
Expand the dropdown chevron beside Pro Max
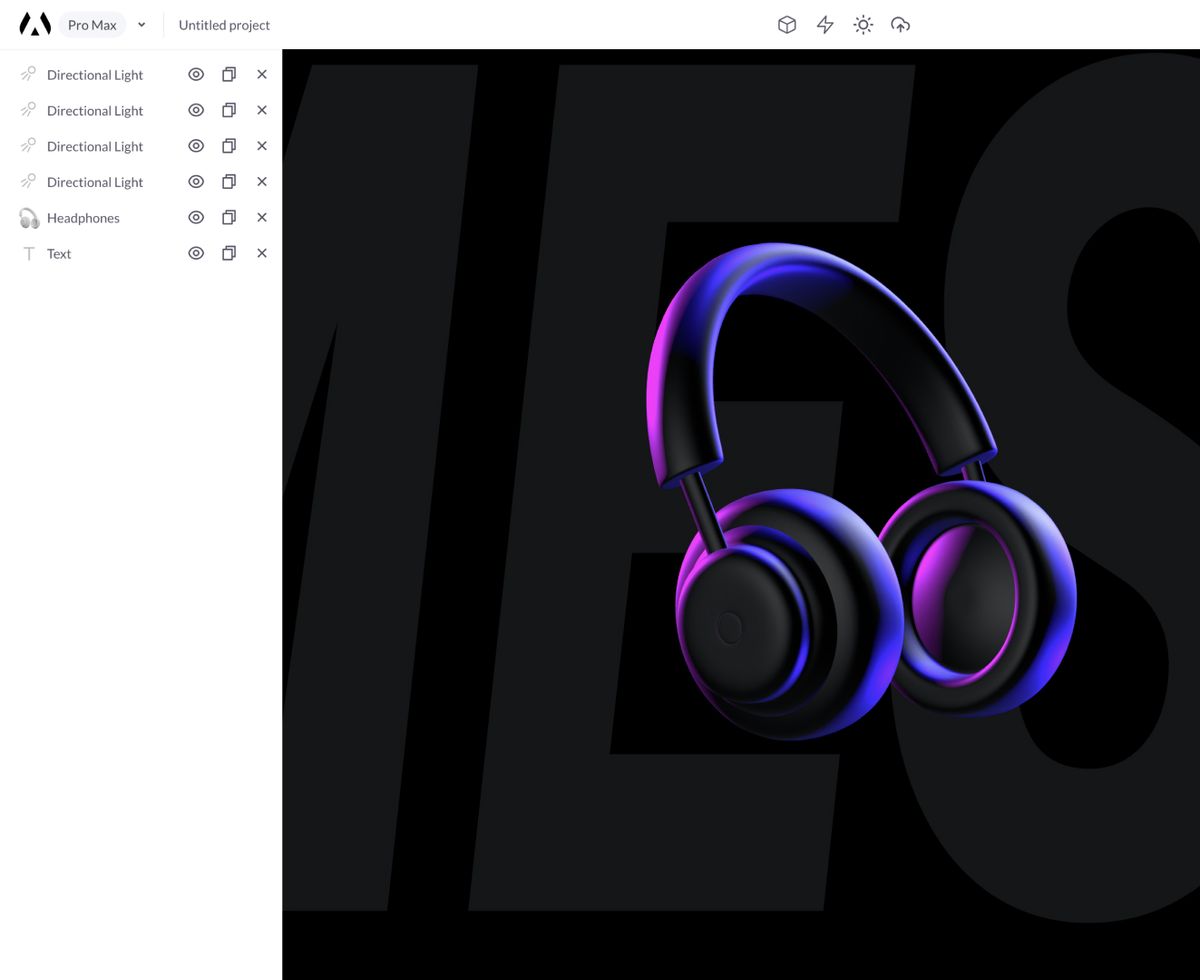142,25
